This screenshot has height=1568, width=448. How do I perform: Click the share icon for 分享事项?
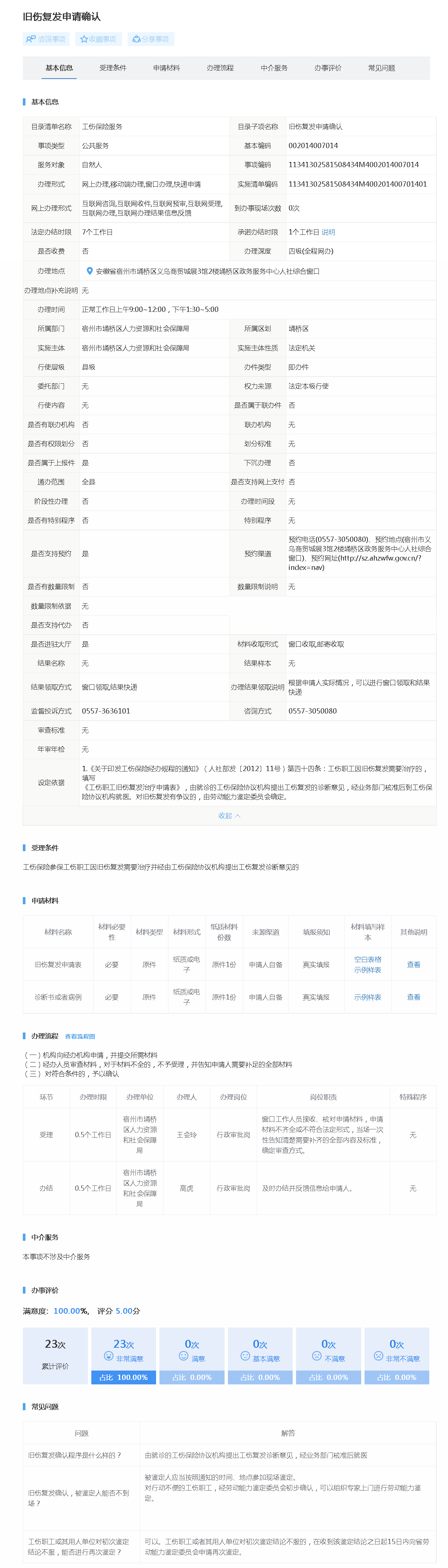tap(137, 39)
